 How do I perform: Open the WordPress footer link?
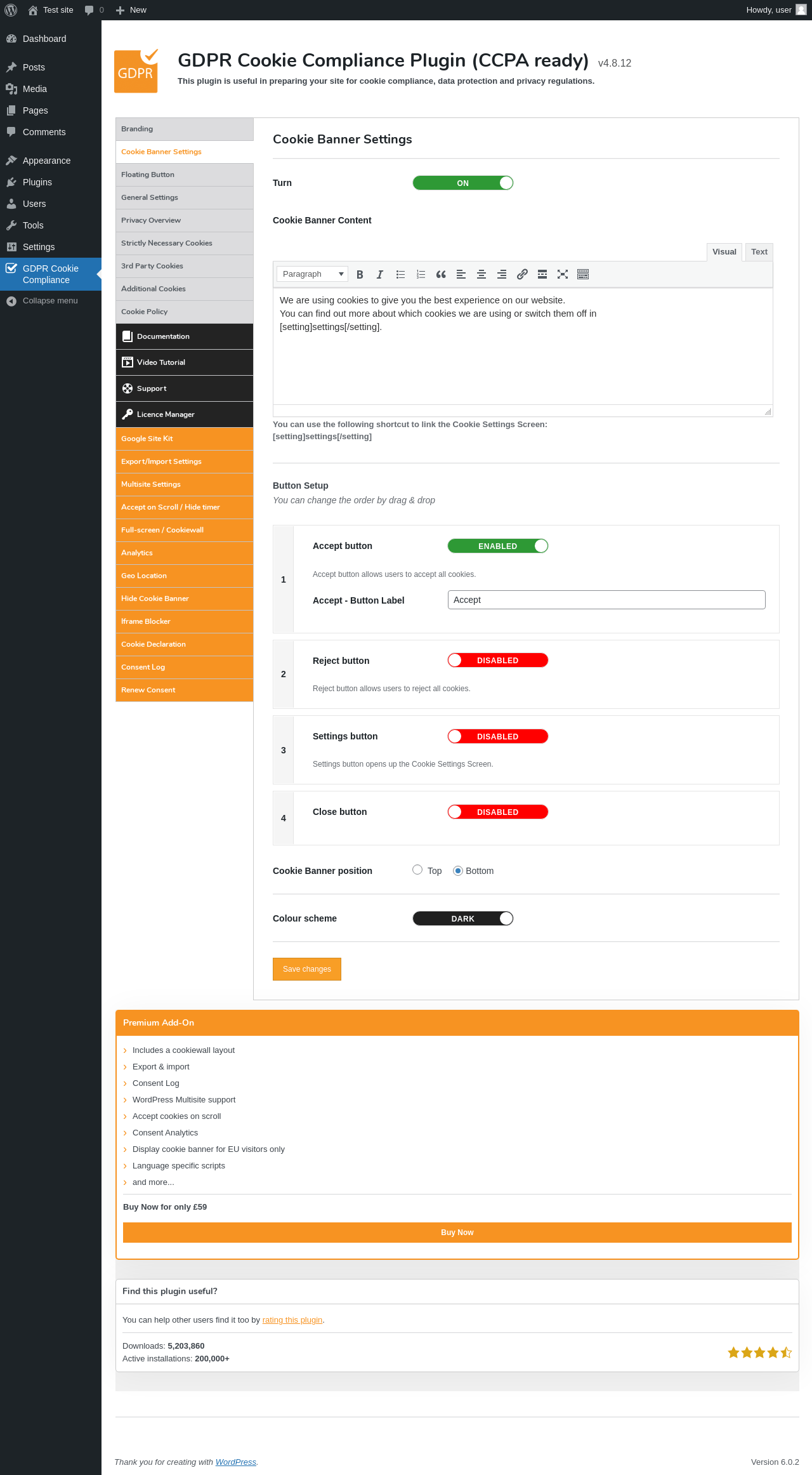click(236, 1462)
